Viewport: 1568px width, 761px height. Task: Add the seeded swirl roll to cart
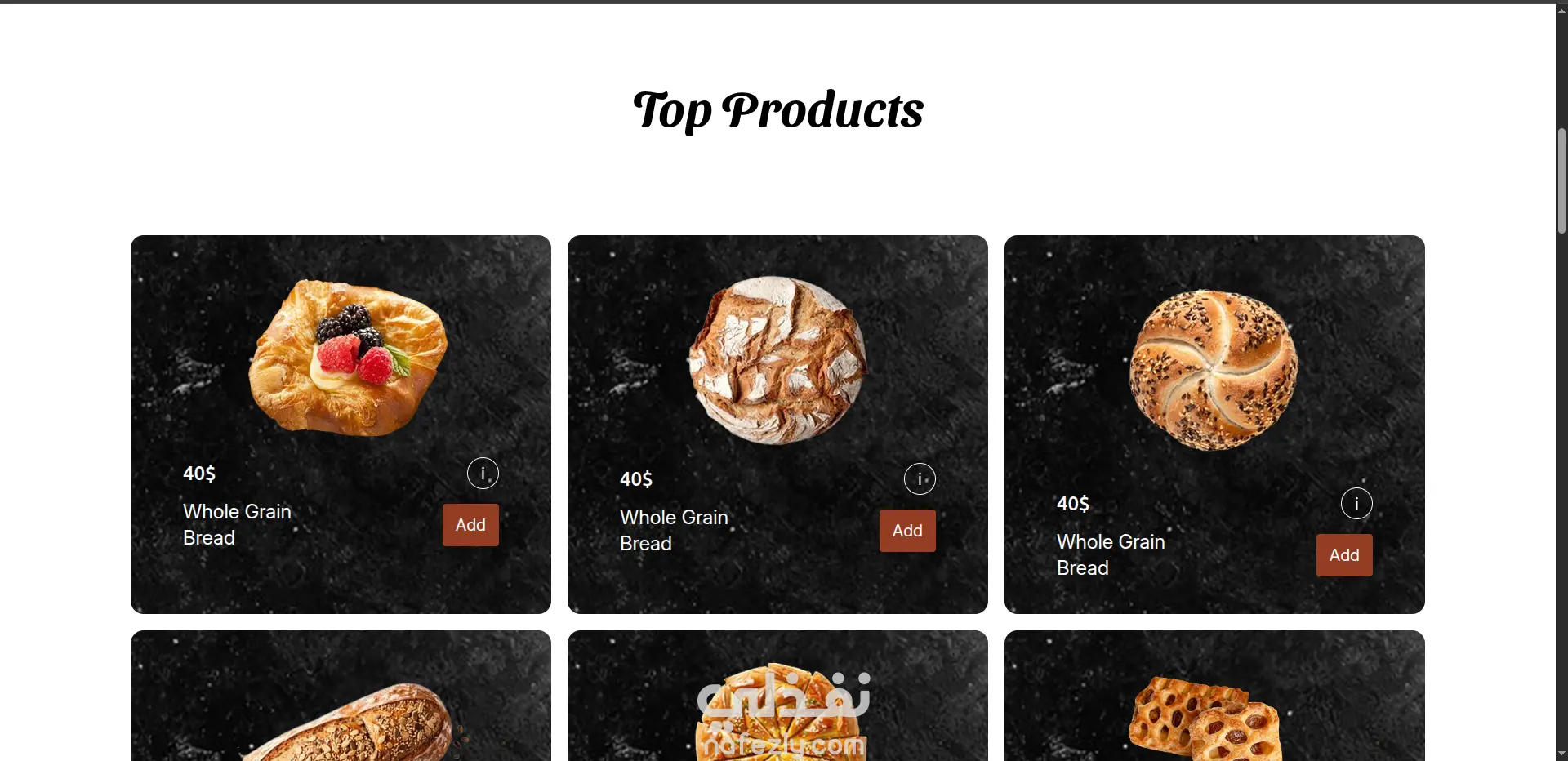coord(1344,555)
